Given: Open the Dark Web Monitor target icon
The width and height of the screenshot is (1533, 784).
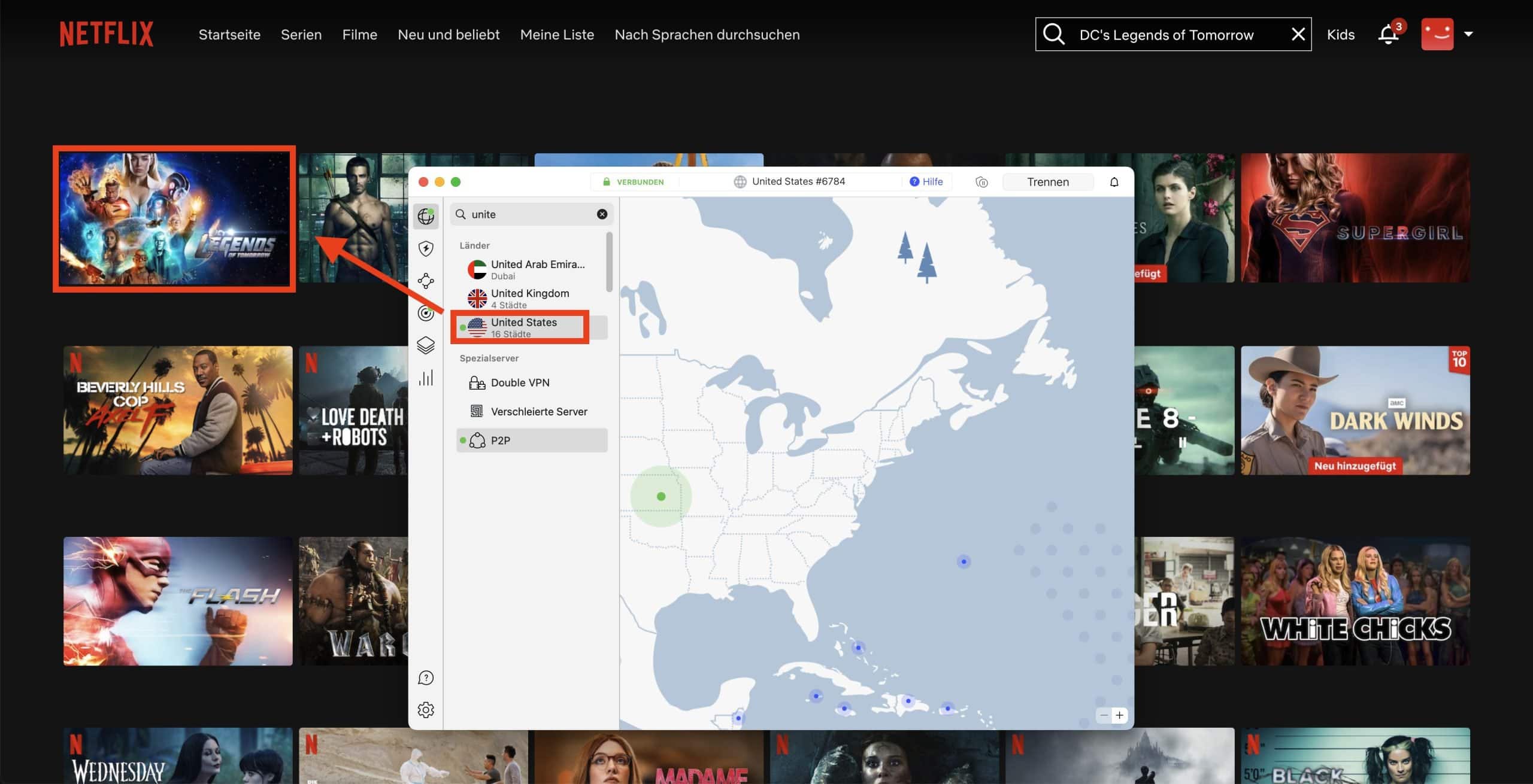Looking at the screenshot, I should tap(426, 313).
